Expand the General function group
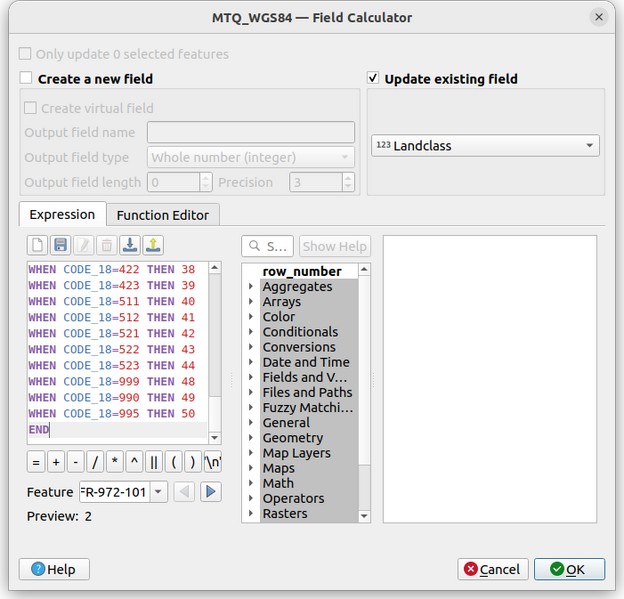Viewport: 624px width, 599px height. tap(251, 422)
